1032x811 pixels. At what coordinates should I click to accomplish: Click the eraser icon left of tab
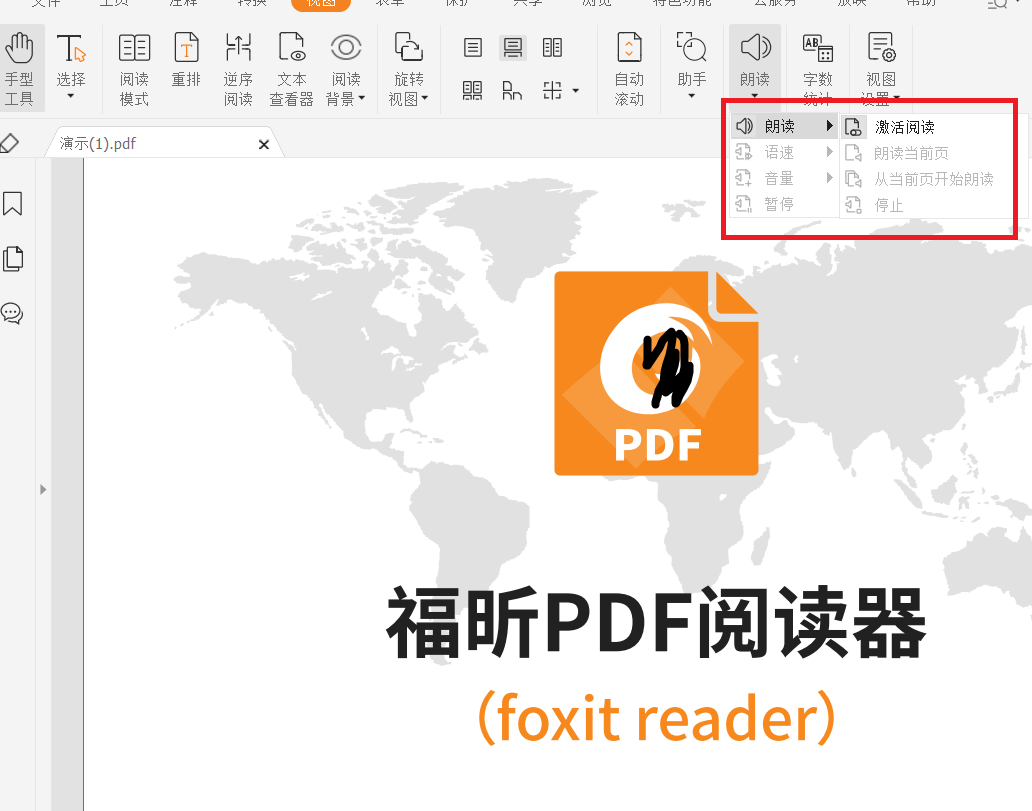(x=9, y=143)
